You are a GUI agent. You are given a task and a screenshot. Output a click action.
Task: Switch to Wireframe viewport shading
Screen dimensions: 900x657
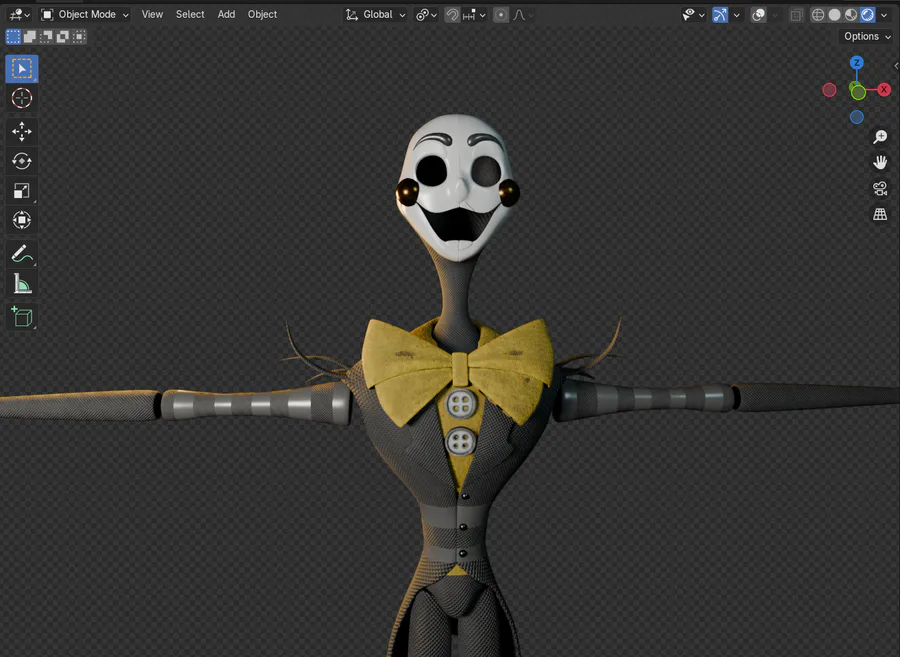[818, 15]
